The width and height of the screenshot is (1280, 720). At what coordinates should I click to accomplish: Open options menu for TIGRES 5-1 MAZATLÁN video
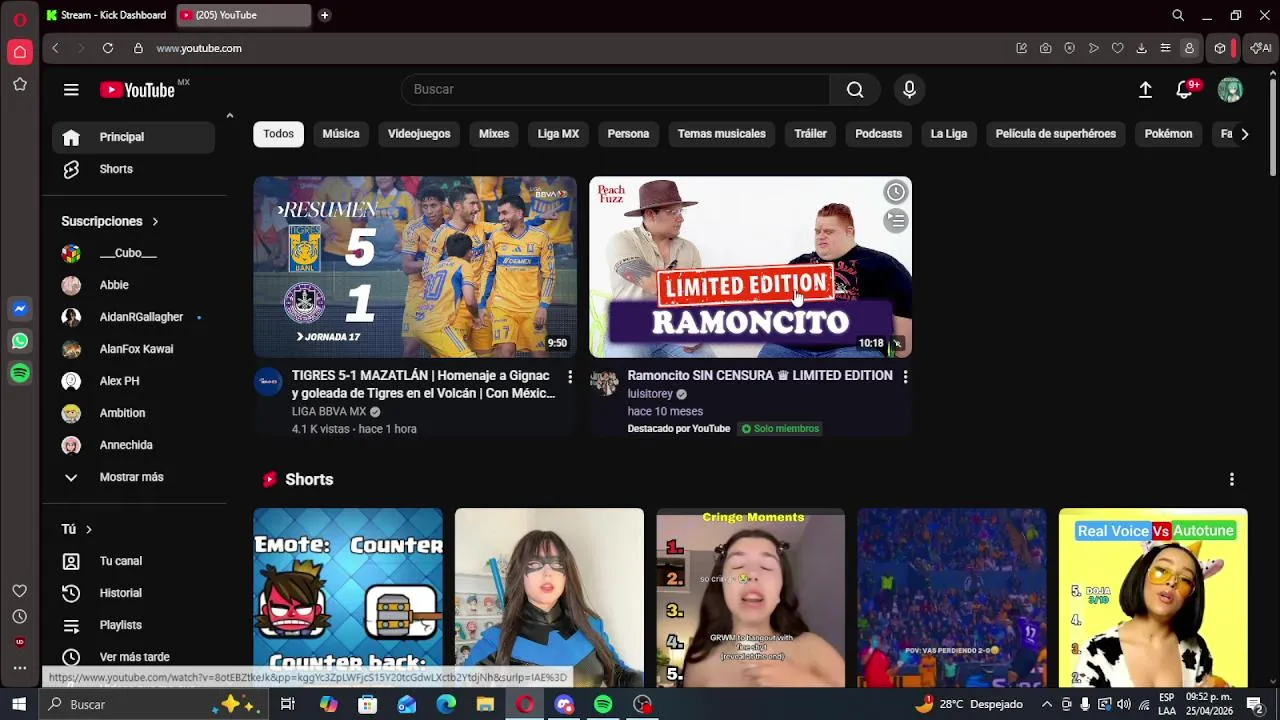(570, 377)
